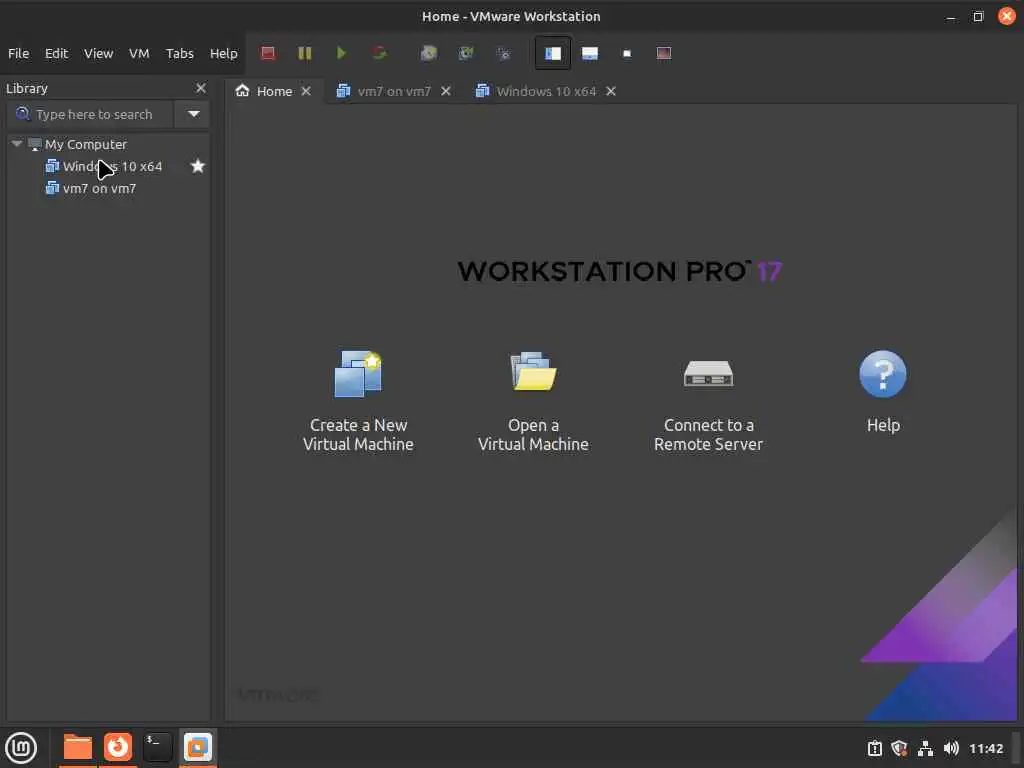Open the File menu
1024x768 pixels.
pos(18,53)
